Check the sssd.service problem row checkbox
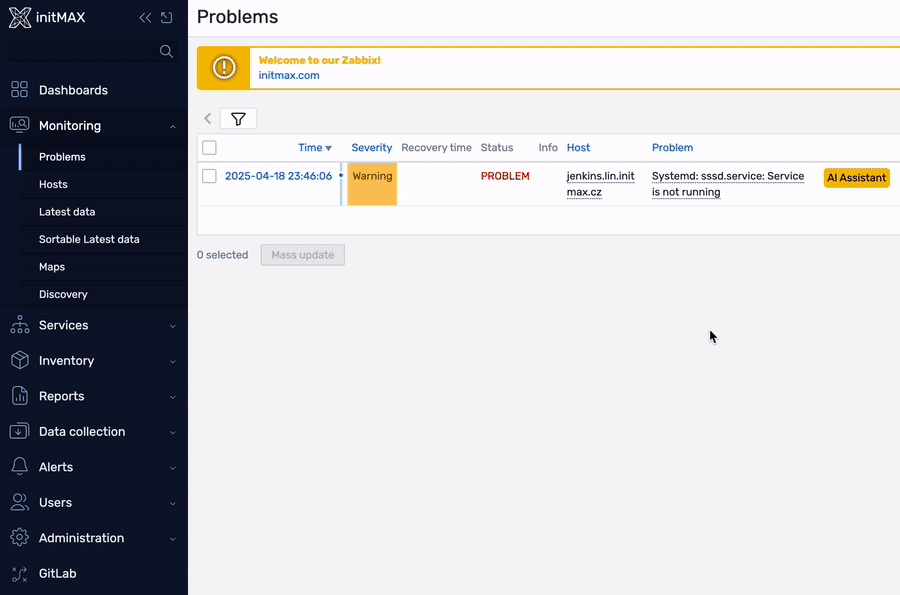 point(209,176)
